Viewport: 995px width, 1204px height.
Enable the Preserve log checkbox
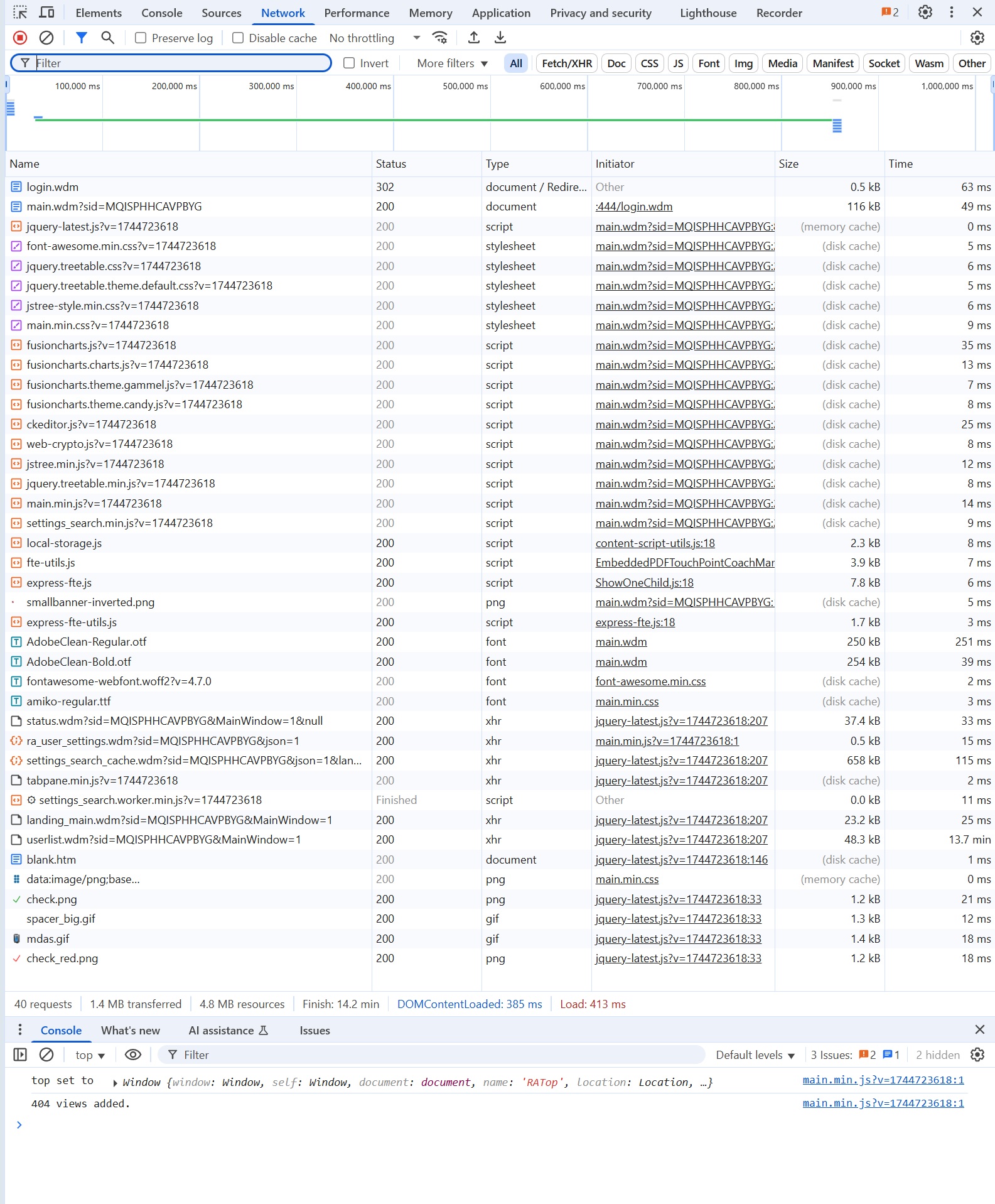[141, 38]
